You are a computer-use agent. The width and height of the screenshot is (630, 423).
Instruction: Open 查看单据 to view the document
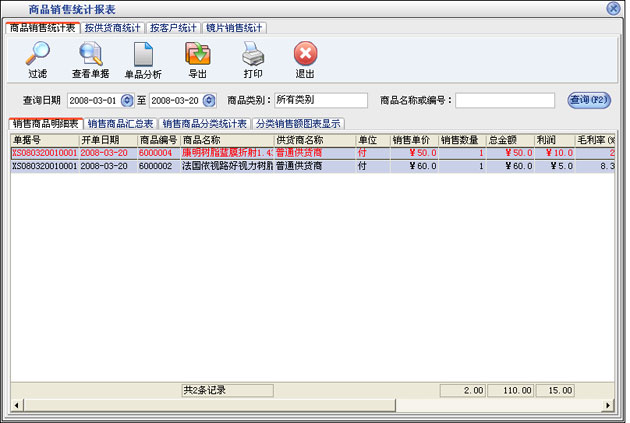(90, 55)
